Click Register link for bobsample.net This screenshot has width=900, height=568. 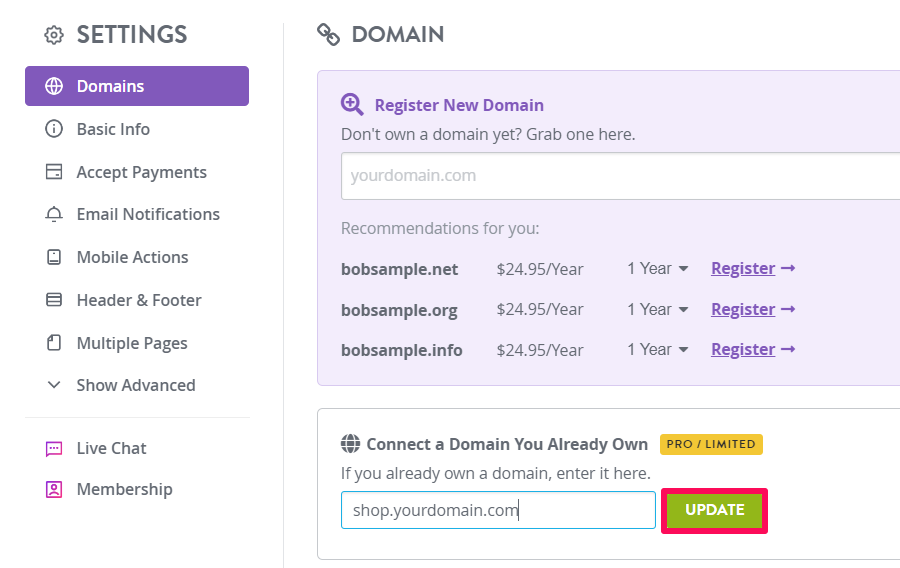coord(753,269)
